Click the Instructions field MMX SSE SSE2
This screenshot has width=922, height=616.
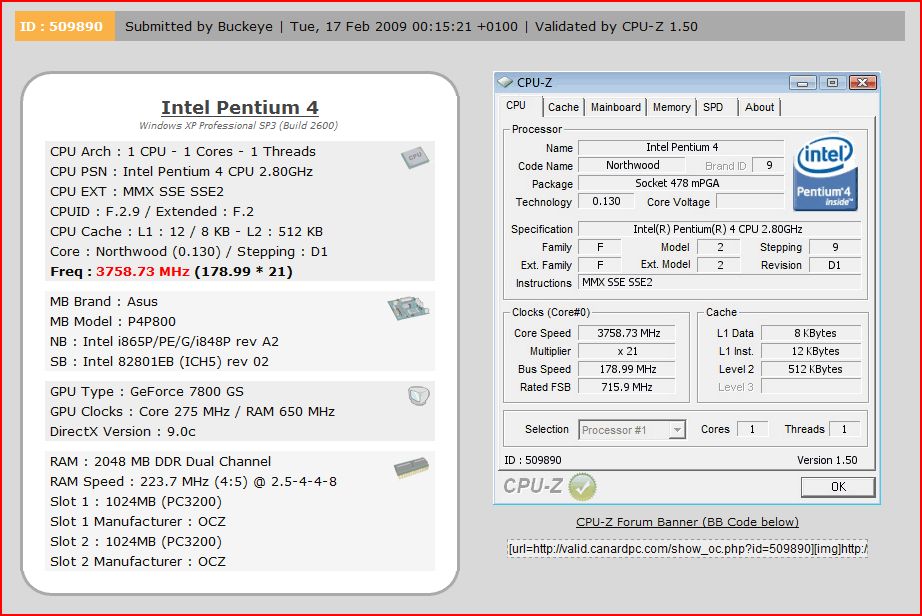(x=720, y=283)
